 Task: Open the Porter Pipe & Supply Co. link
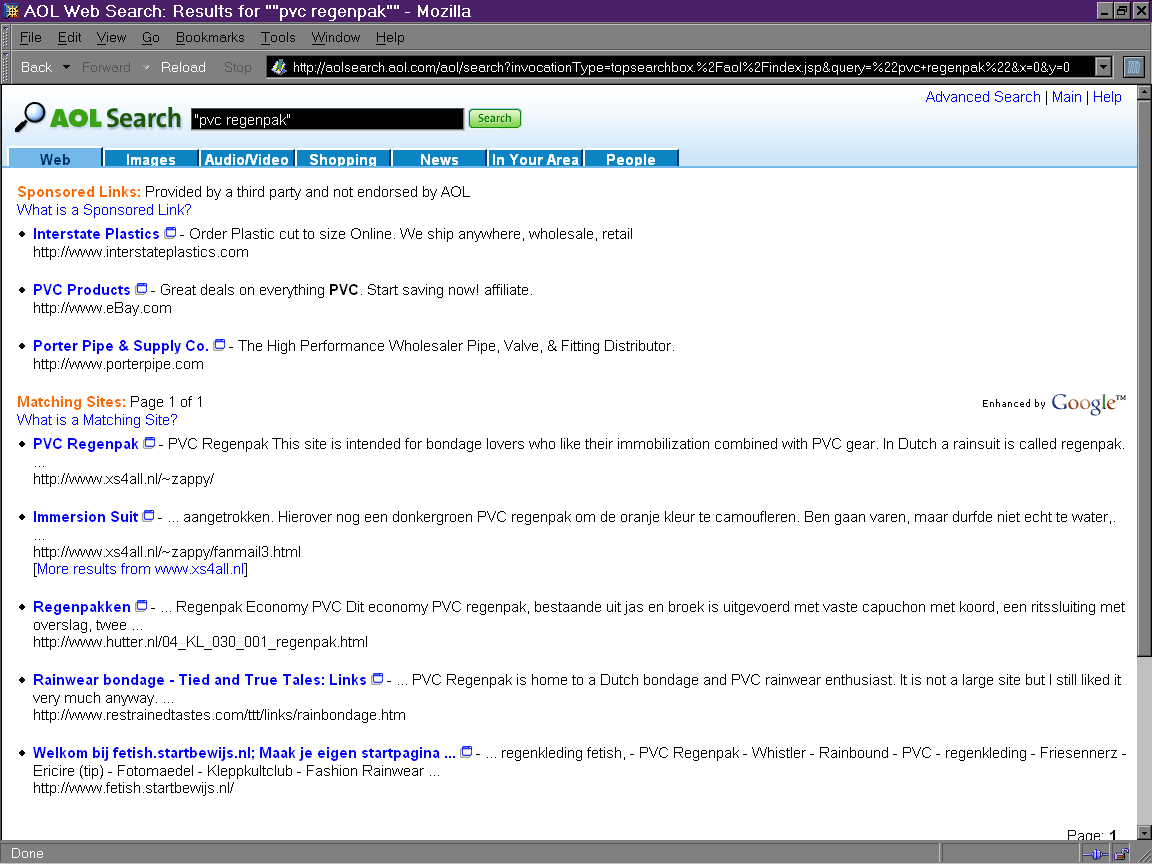click(120, 345)
